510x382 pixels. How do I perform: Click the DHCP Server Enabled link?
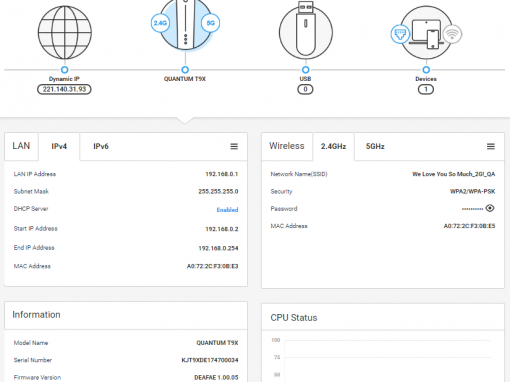(227, 210)
